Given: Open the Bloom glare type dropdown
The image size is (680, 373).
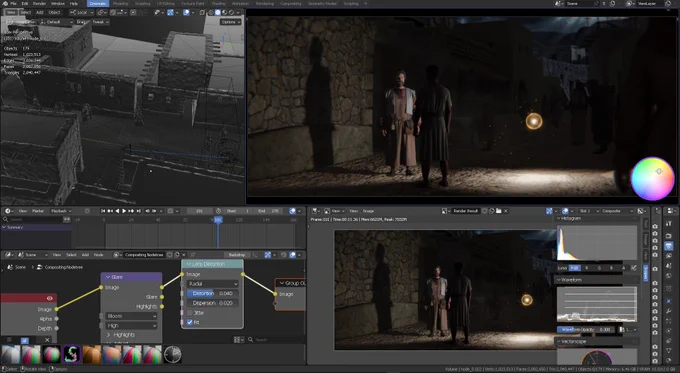Looking at the screenshot, I should coord(131,316).
